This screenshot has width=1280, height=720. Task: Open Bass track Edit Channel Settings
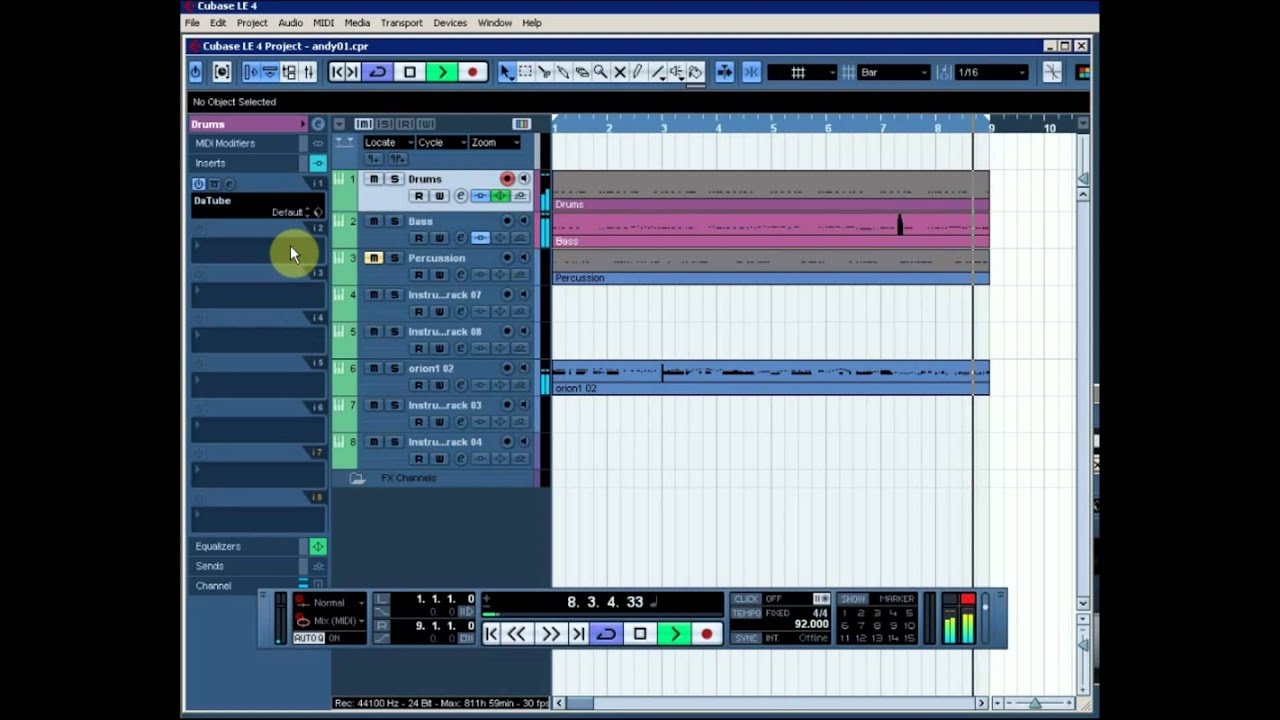pyautogui.click(x=460, y=238)
